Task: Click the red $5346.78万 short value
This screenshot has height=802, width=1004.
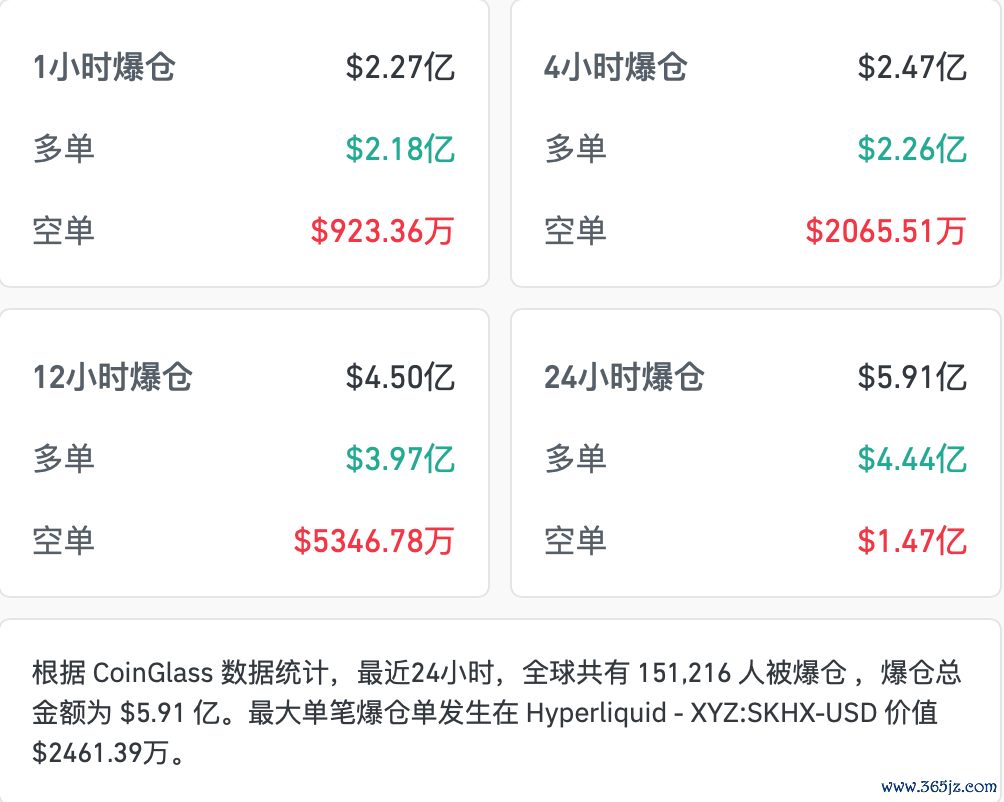Action: [374, 541]
